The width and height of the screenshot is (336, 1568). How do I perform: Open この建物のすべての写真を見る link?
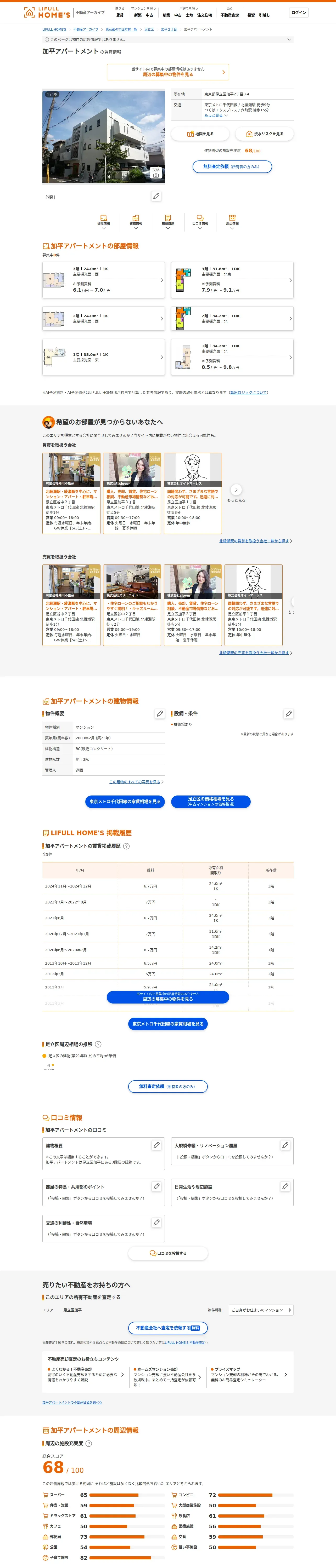coord(135,782)
